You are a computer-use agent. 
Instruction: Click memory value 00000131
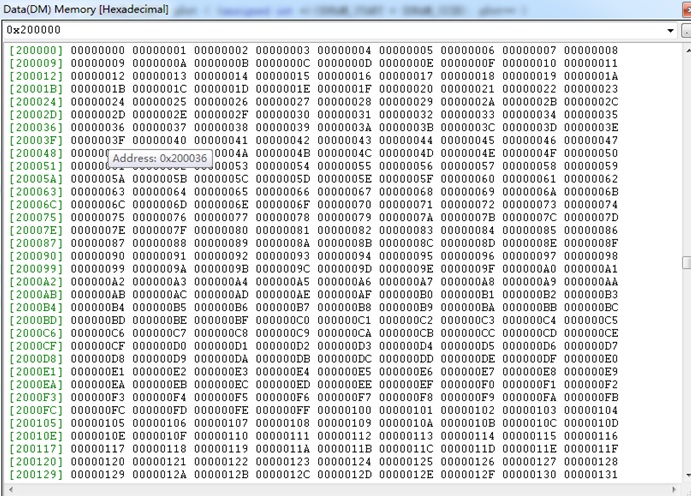pos(591,474)
